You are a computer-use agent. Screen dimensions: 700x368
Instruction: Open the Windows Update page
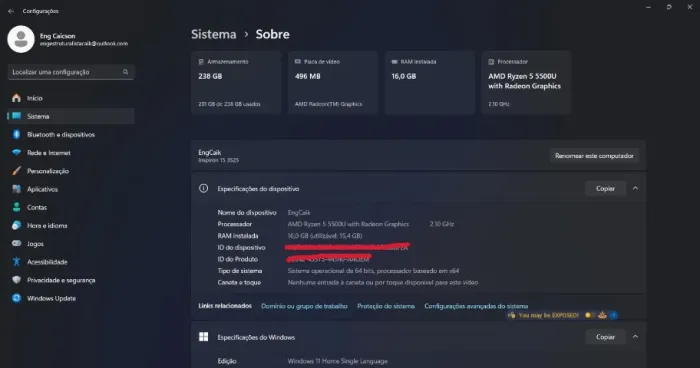[71, 298]
